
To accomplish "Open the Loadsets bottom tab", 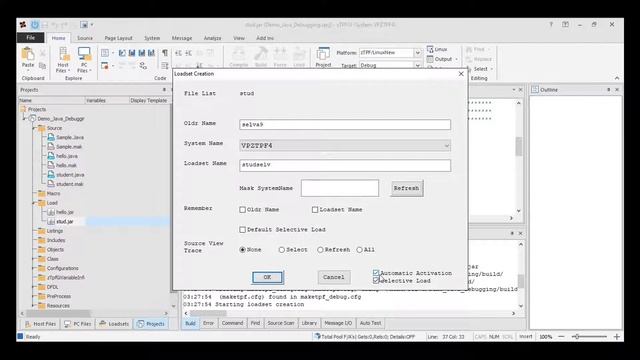I will point(115,324).
